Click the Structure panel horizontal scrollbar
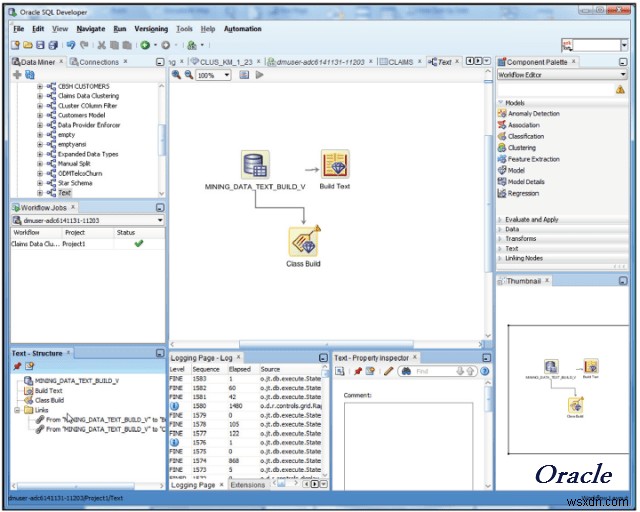The image size is (640, 512). [x=76, y=486]
